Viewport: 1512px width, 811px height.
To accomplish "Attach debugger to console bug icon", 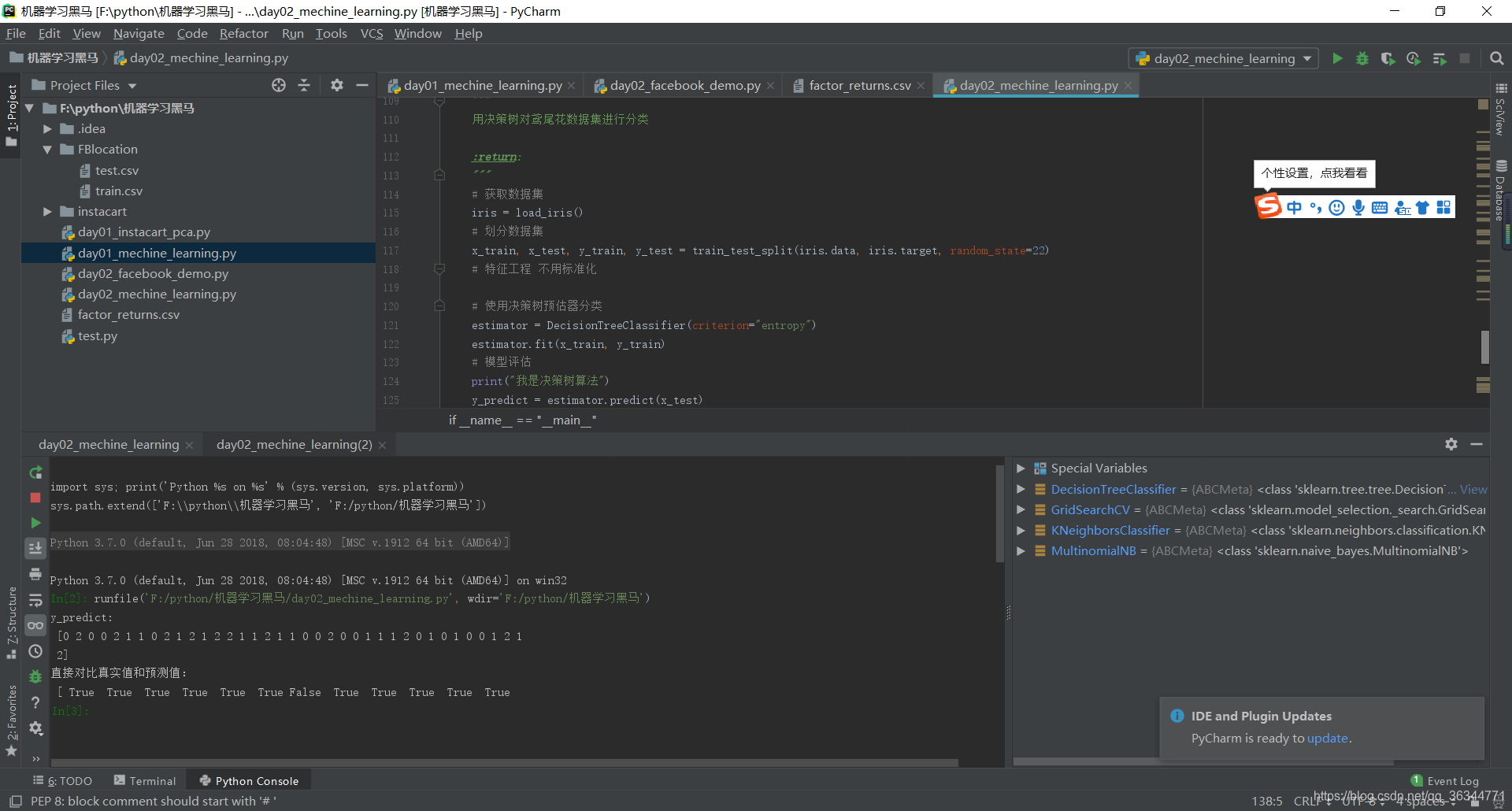I will point(35,676).
